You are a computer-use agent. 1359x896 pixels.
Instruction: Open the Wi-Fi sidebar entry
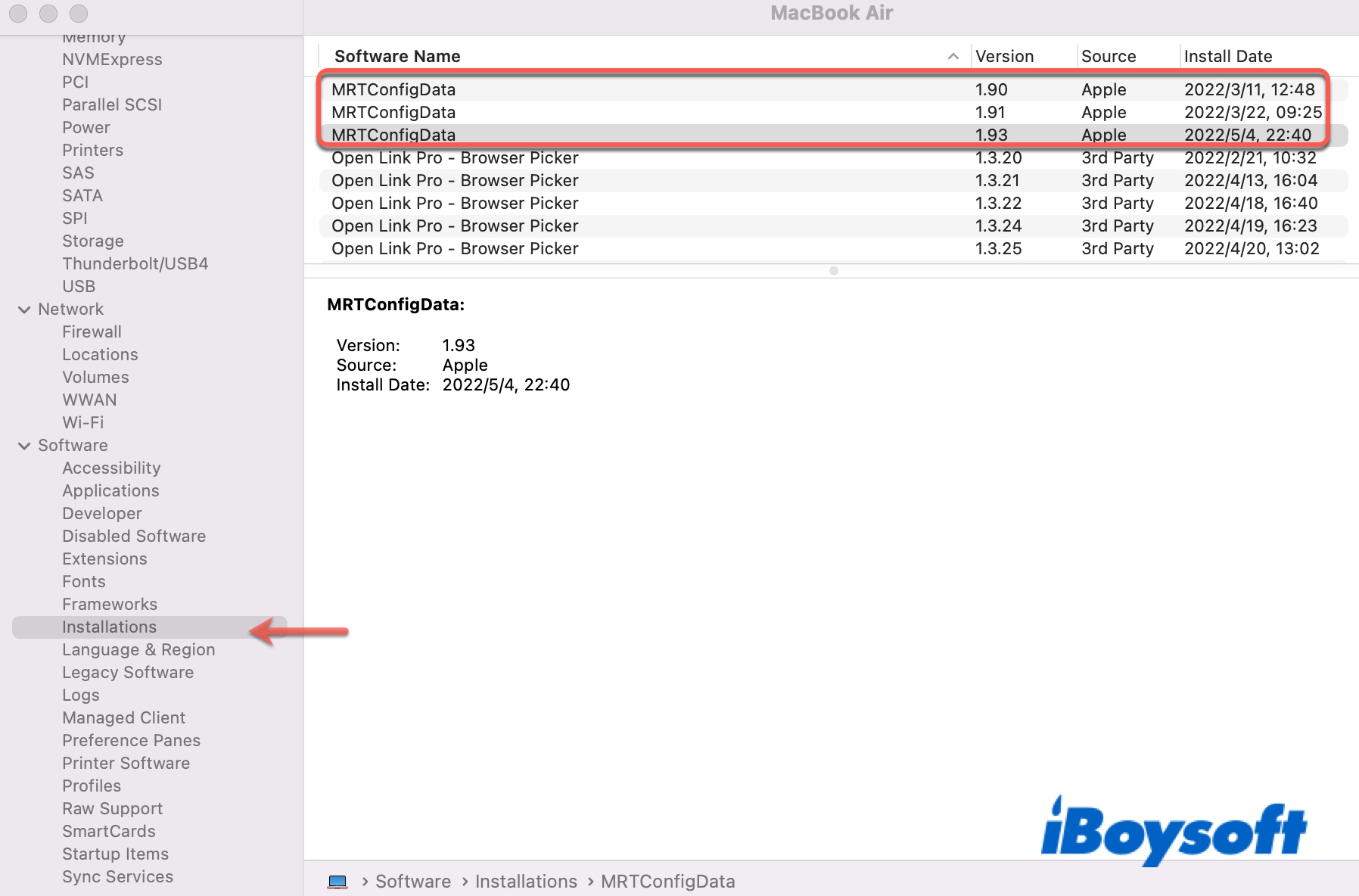pyautogui.click(x=83, y=423)
